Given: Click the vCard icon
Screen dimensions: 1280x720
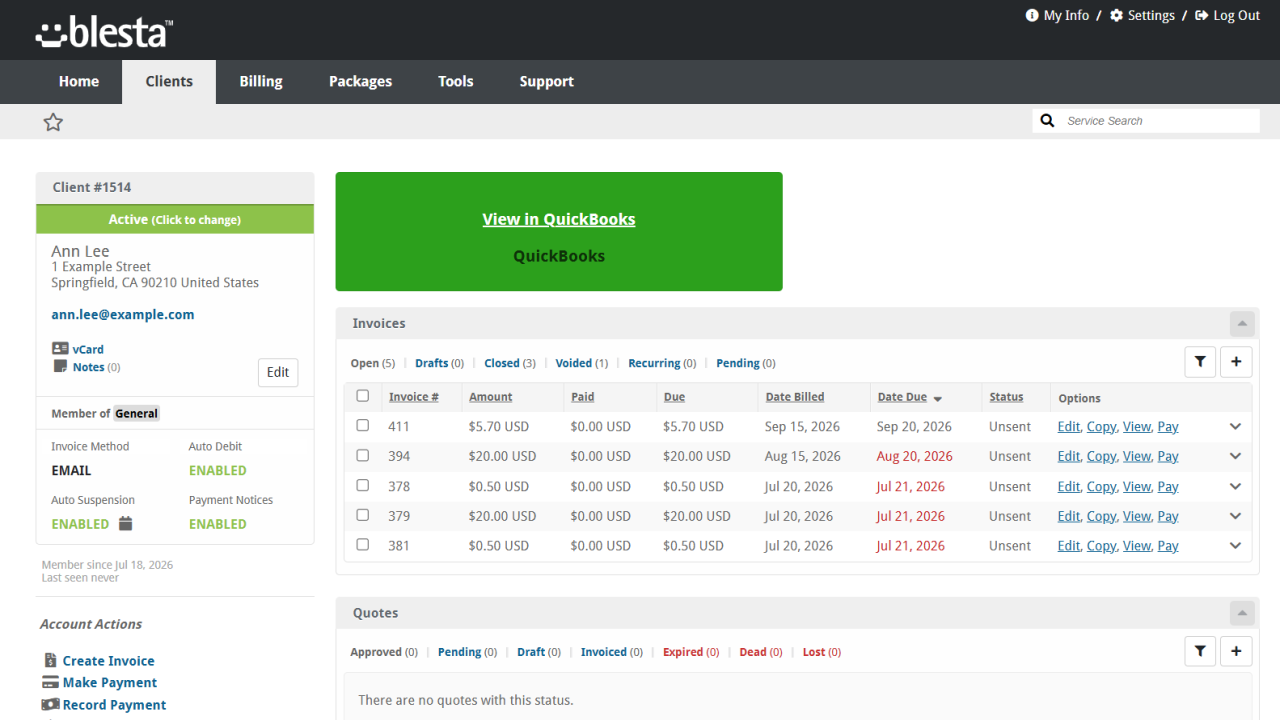Looking at the screenshot, I should 60,349.
